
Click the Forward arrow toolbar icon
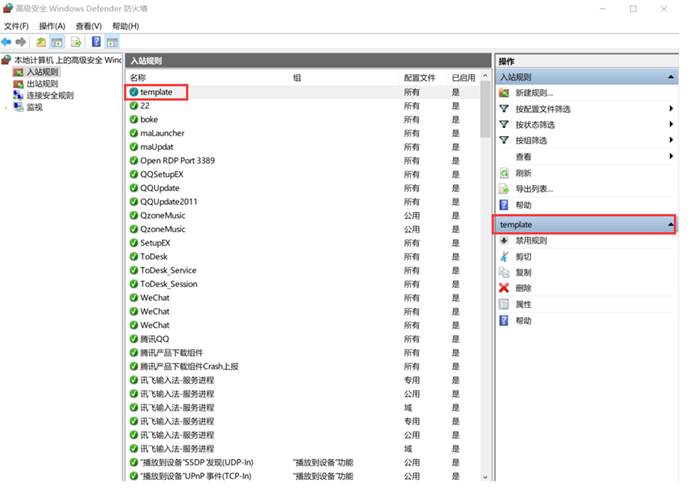(x=21, y=42)
